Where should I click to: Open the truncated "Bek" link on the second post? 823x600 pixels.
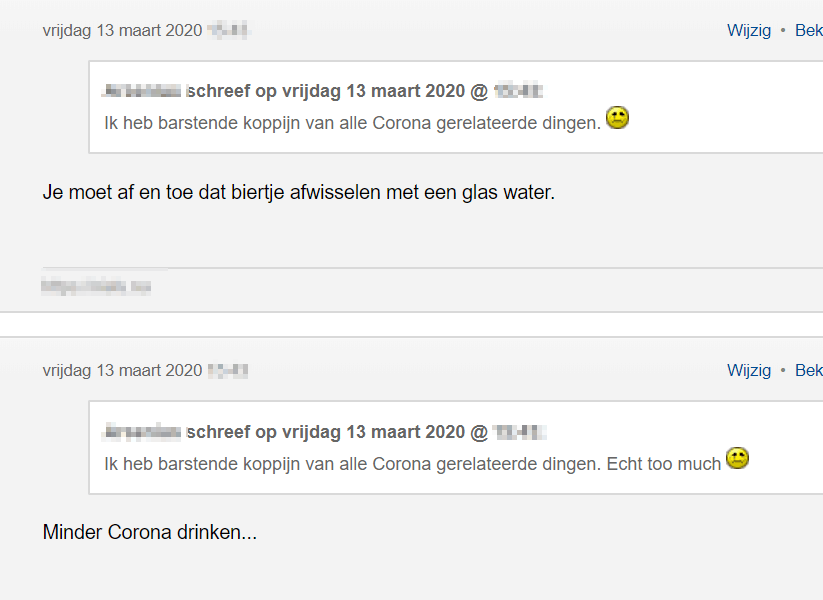tap(808, 370)
